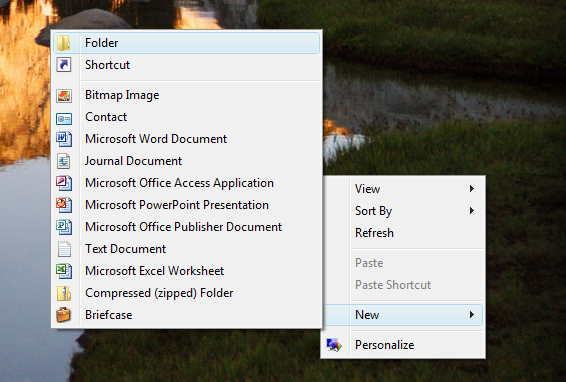Create a new Bitmap Image

click(x=186, y=95)
